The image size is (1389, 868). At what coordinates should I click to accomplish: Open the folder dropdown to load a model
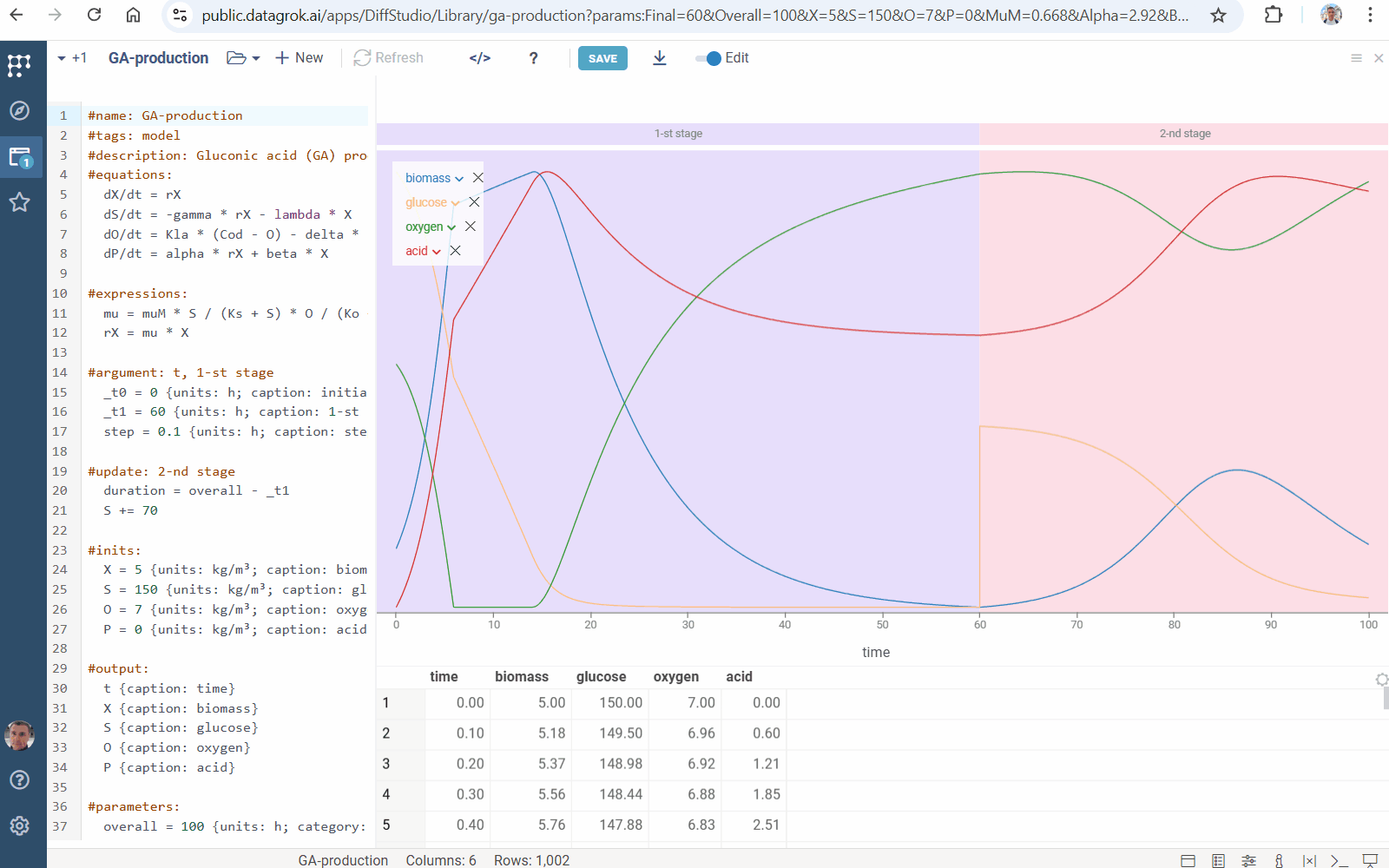[x=243, y=58]
